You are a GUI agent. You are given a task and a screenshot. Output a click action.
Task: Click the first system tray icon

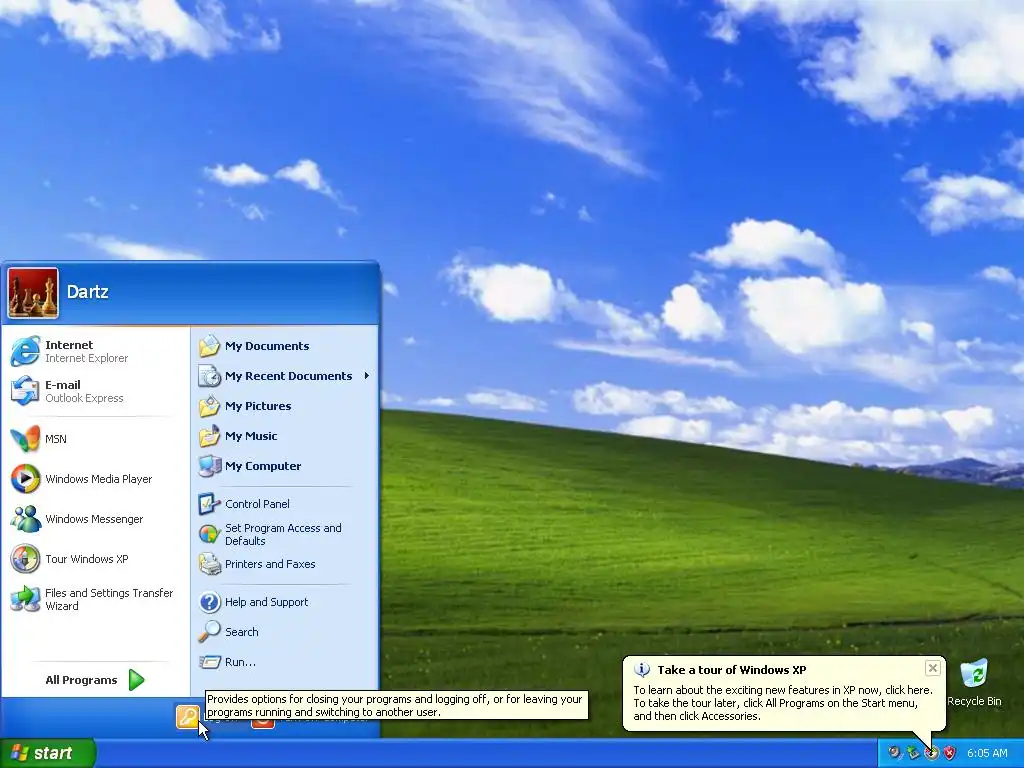tap(895, 753)
